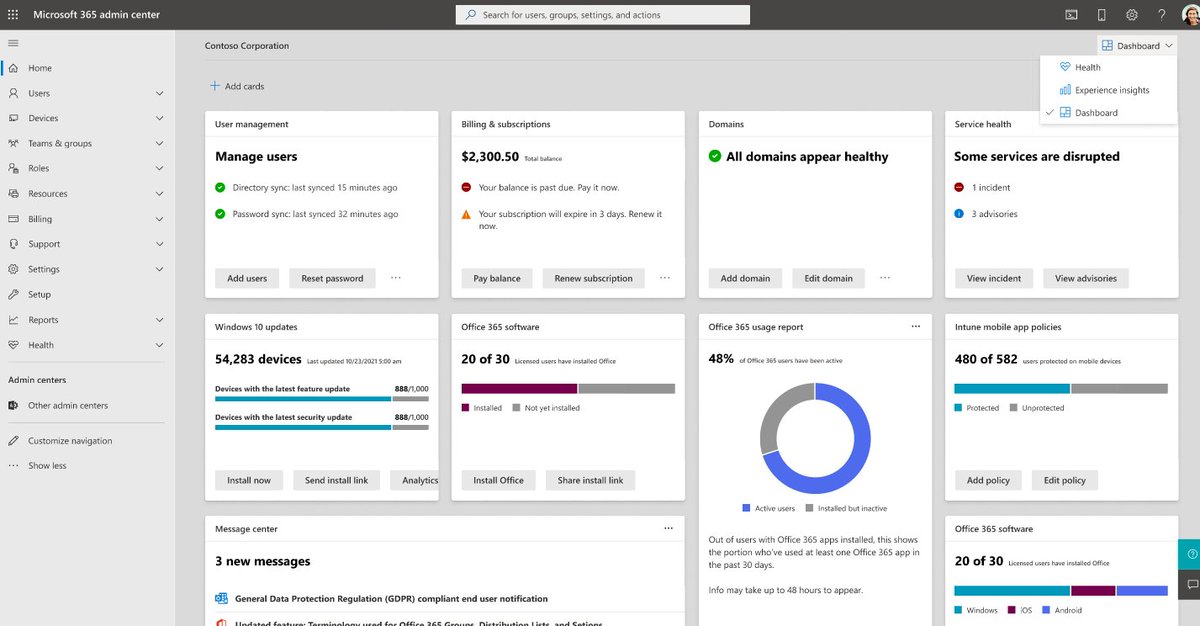
Task: Click the Office 365 usage donut chart
Action: 815,438
